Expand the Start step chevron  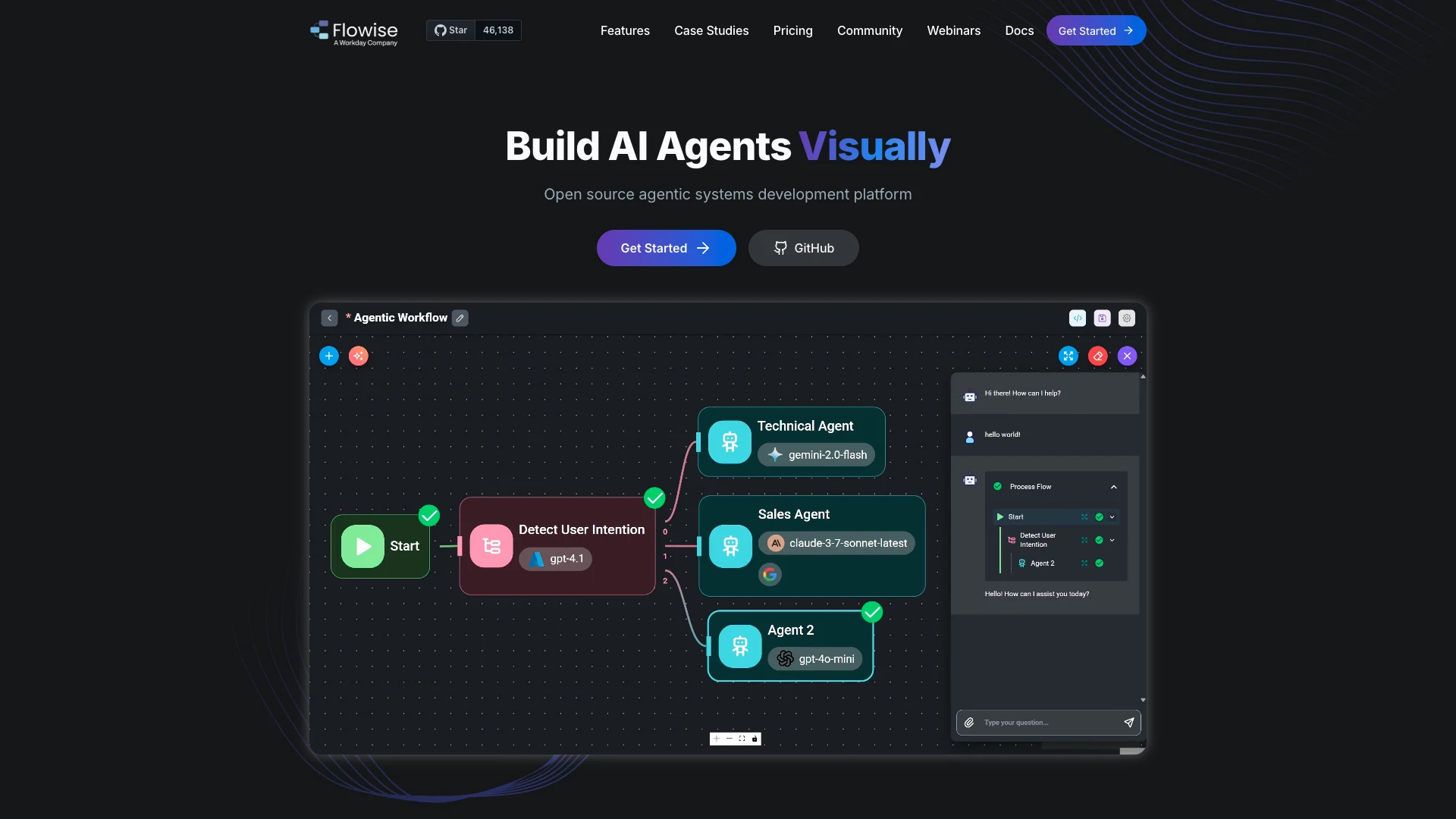tap(1112, 517)
